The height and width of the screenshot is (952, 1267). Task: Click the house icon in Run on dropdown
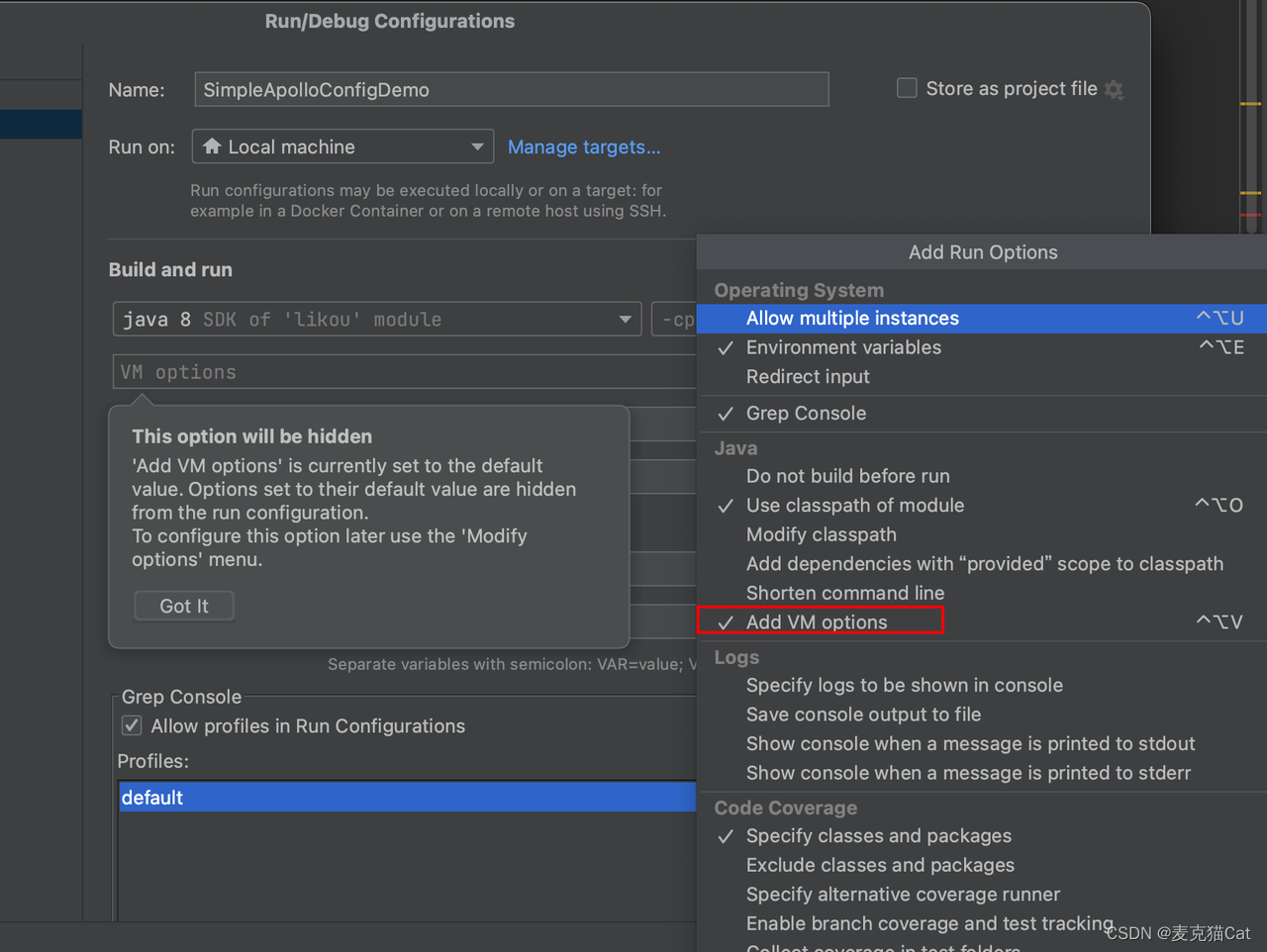(212, 146)
